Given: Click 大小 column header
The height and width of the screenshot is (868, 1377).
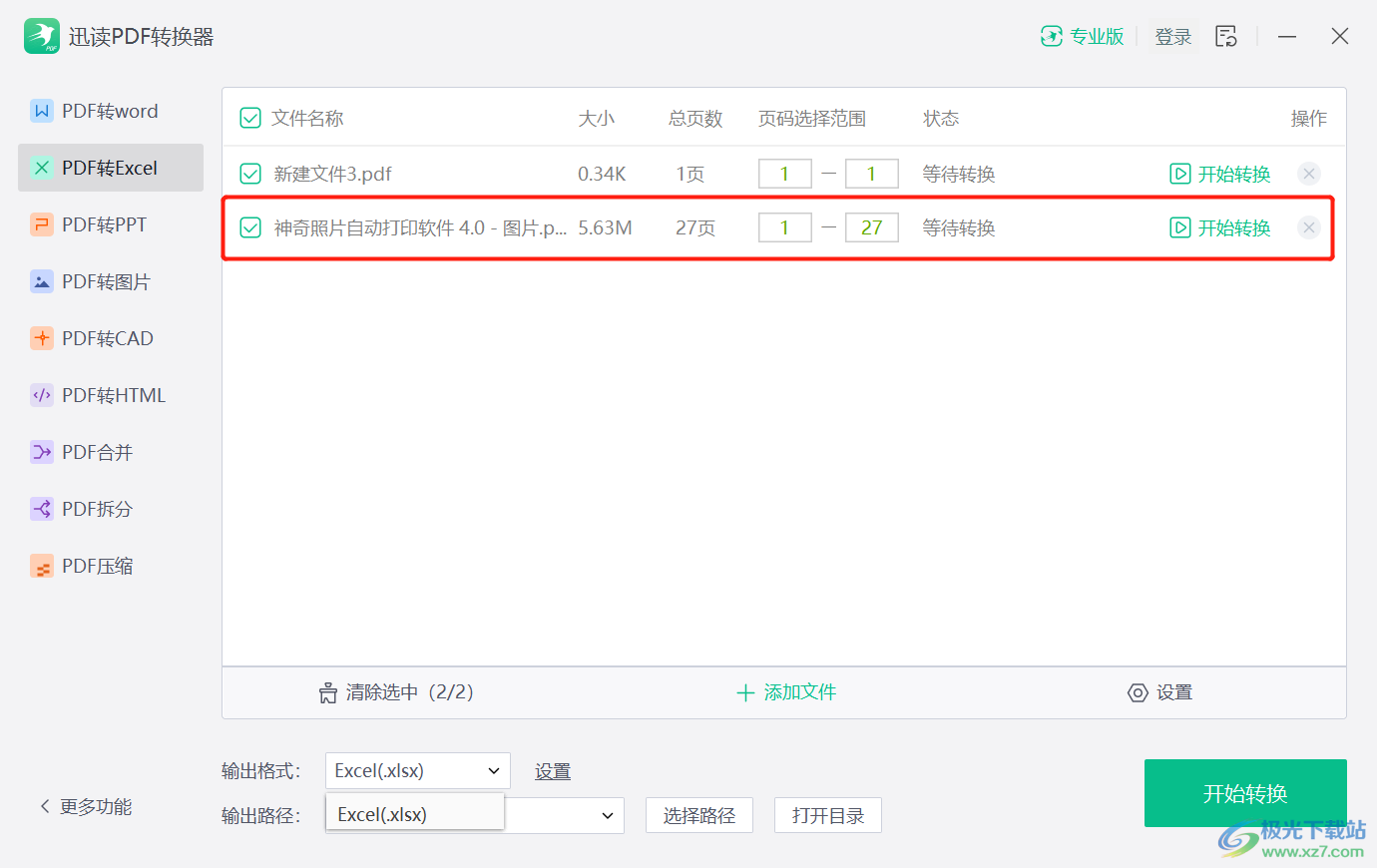Looking at the screenshot, I should pyautogui.click(x=597, y=119).
